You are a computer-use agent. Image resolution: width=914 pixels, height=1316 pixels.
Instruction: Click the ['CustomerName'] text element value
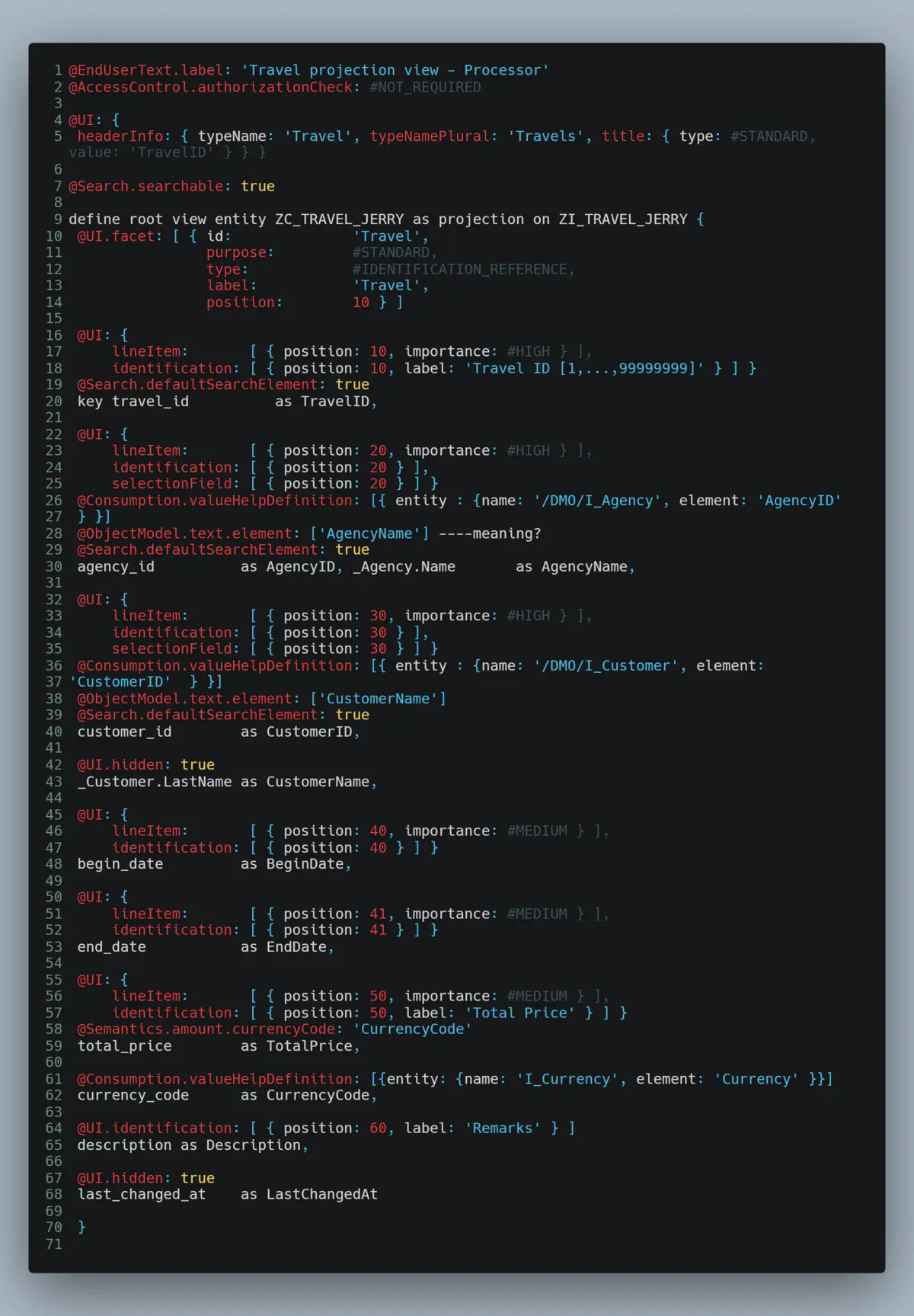(x=378, y=699)
